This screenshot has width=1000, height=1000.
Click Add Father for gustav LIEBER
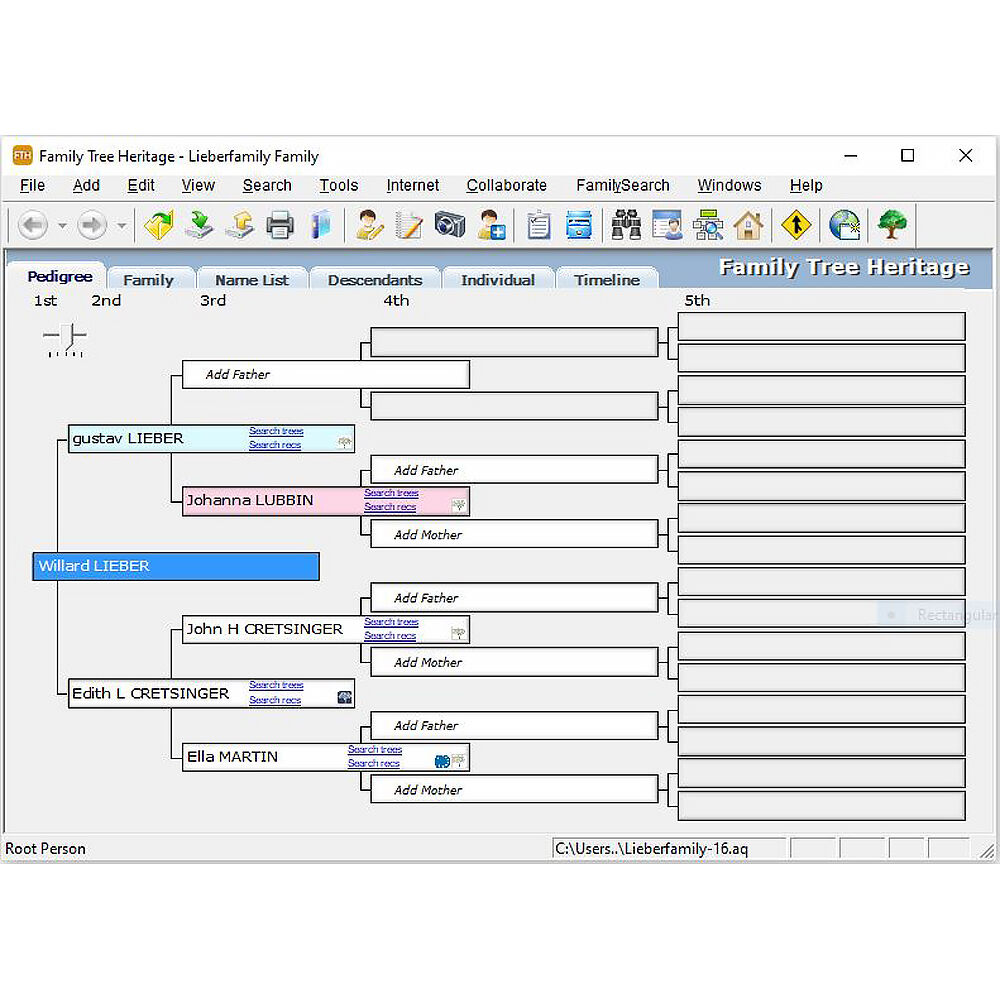click(326, 374)
